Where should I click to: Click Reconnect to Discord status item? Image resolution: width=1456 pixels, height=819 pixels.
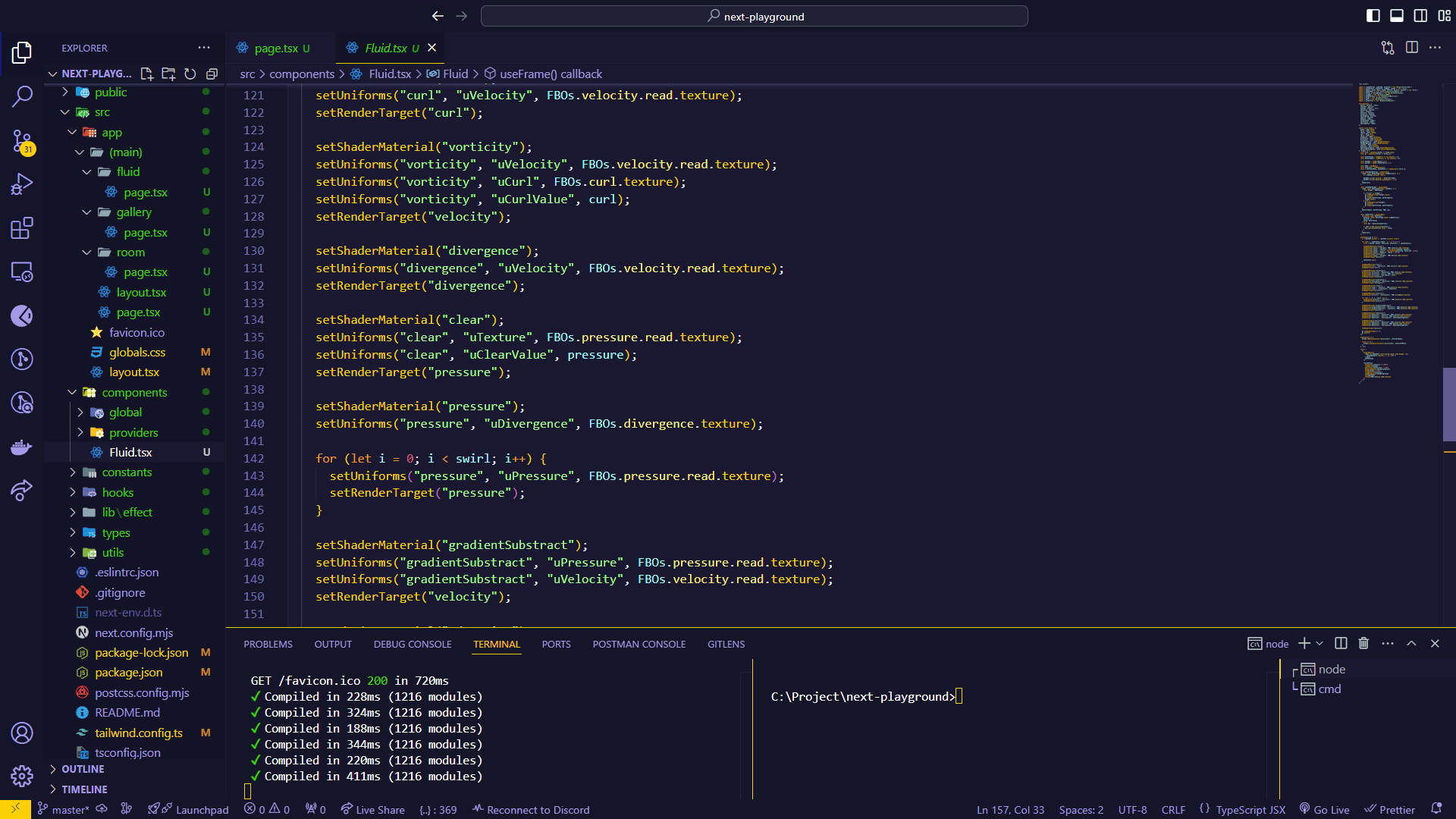point(531,809)
